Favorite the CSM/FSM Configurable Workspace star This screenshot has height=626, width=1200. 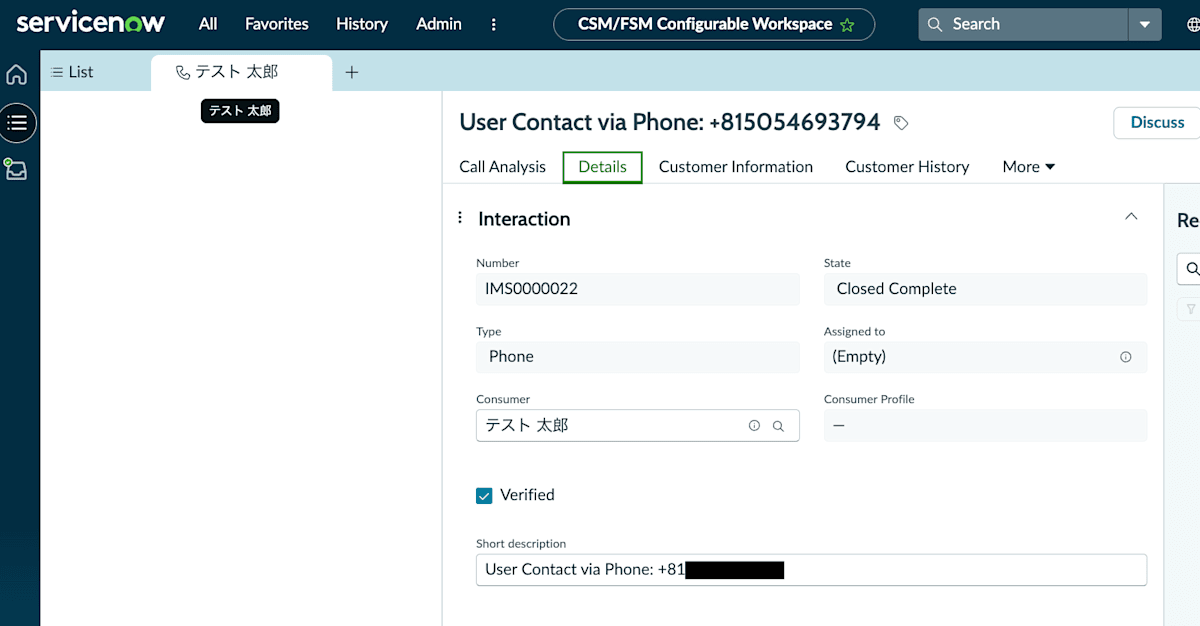(847, 25)
